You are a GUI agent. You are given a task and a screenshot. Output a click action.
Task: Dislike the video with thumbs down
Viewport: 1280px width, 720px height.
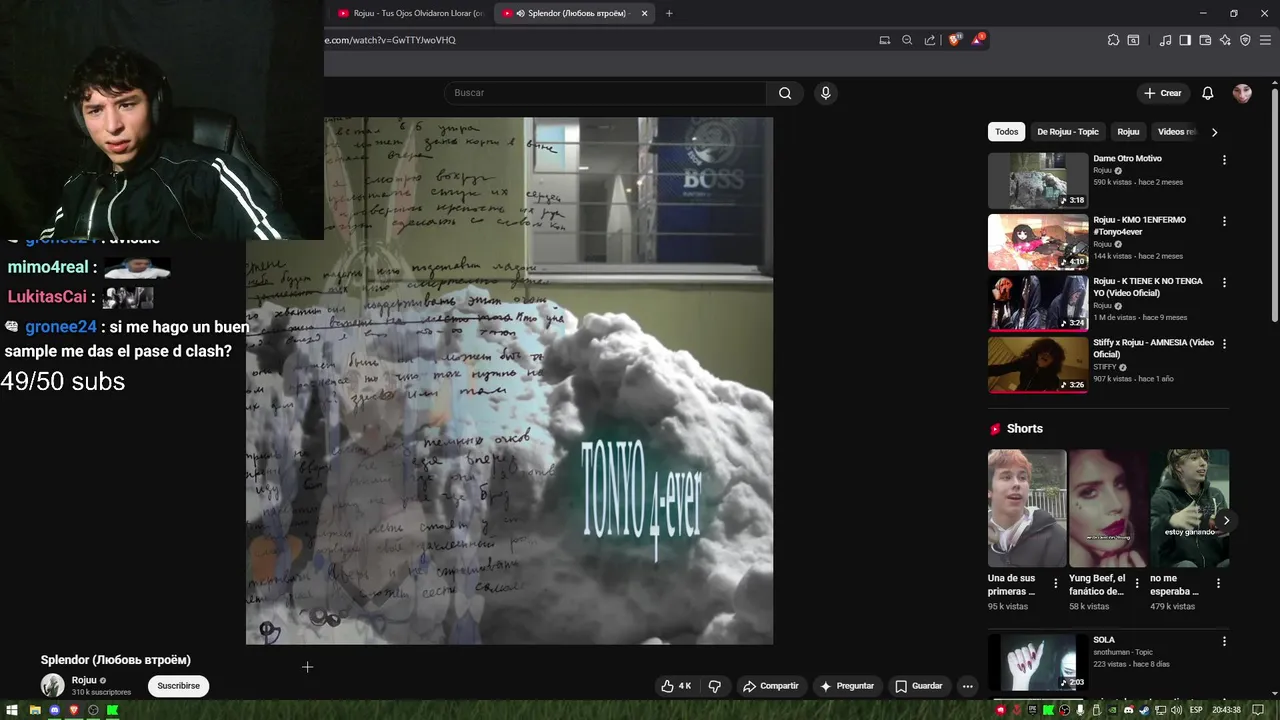[x=714, y=686]
